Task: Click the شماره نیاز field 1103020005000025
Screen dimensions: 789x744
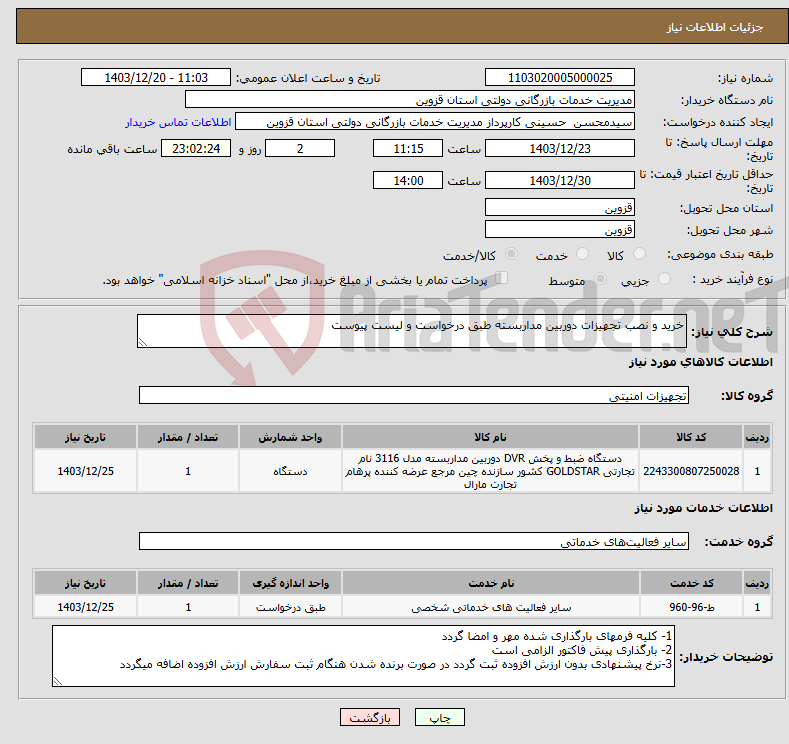Action: pos(560,77)
